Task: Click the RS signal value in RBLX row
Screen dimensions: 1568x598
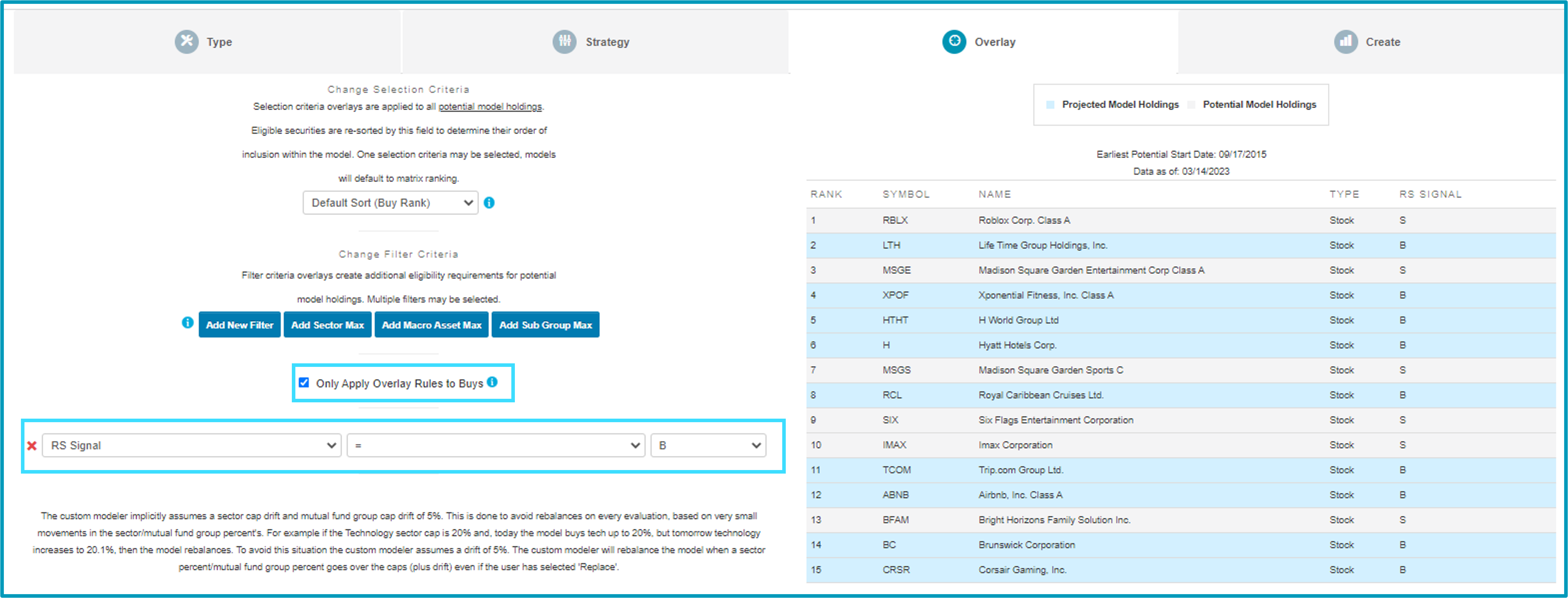Action: click(1402, 220)
